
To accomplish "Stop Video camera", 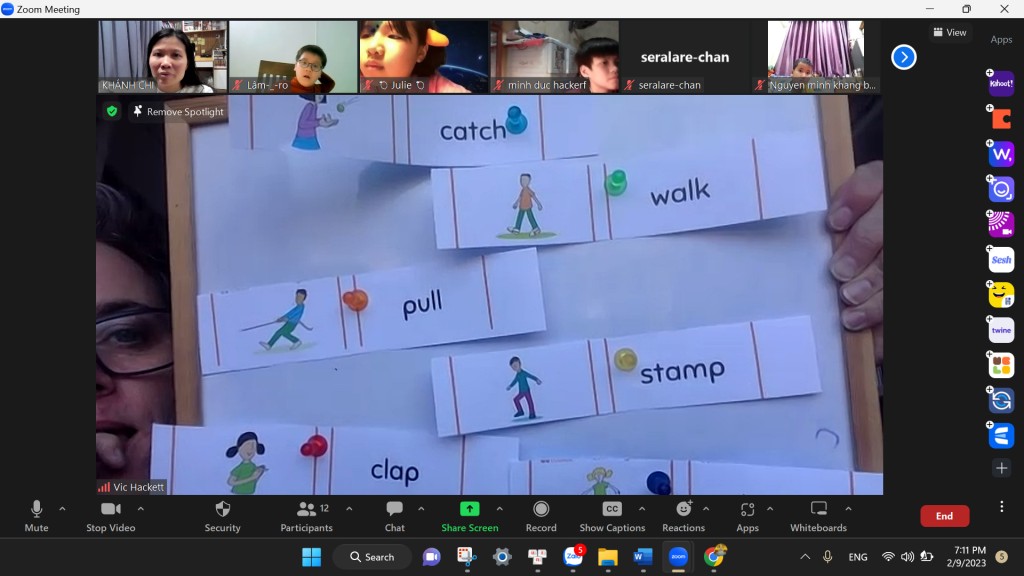I will click(x=110, y=516).
